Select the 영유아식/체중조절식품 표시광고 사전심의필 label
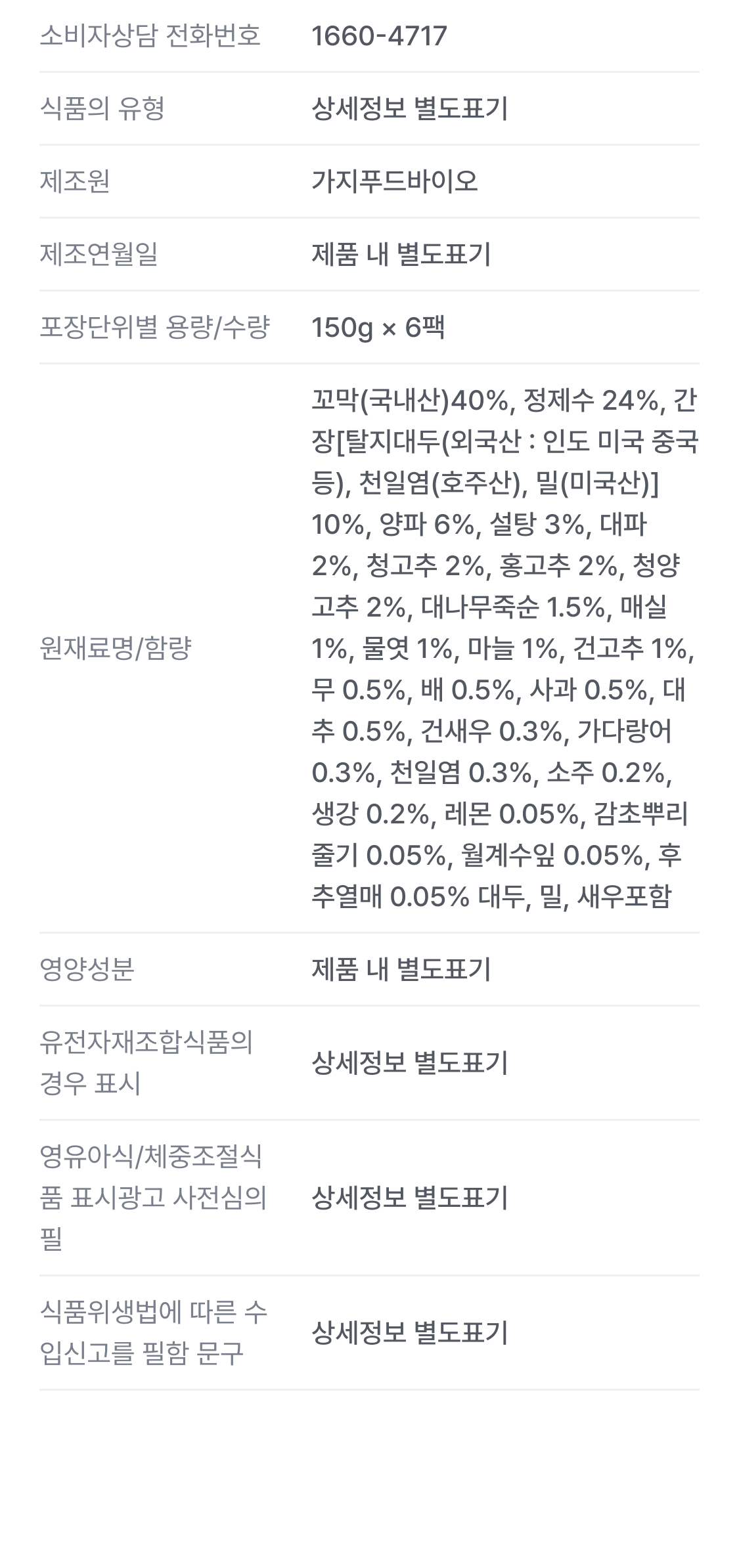The width and height of the screenshot is (739, 1568). (152, 1198)
